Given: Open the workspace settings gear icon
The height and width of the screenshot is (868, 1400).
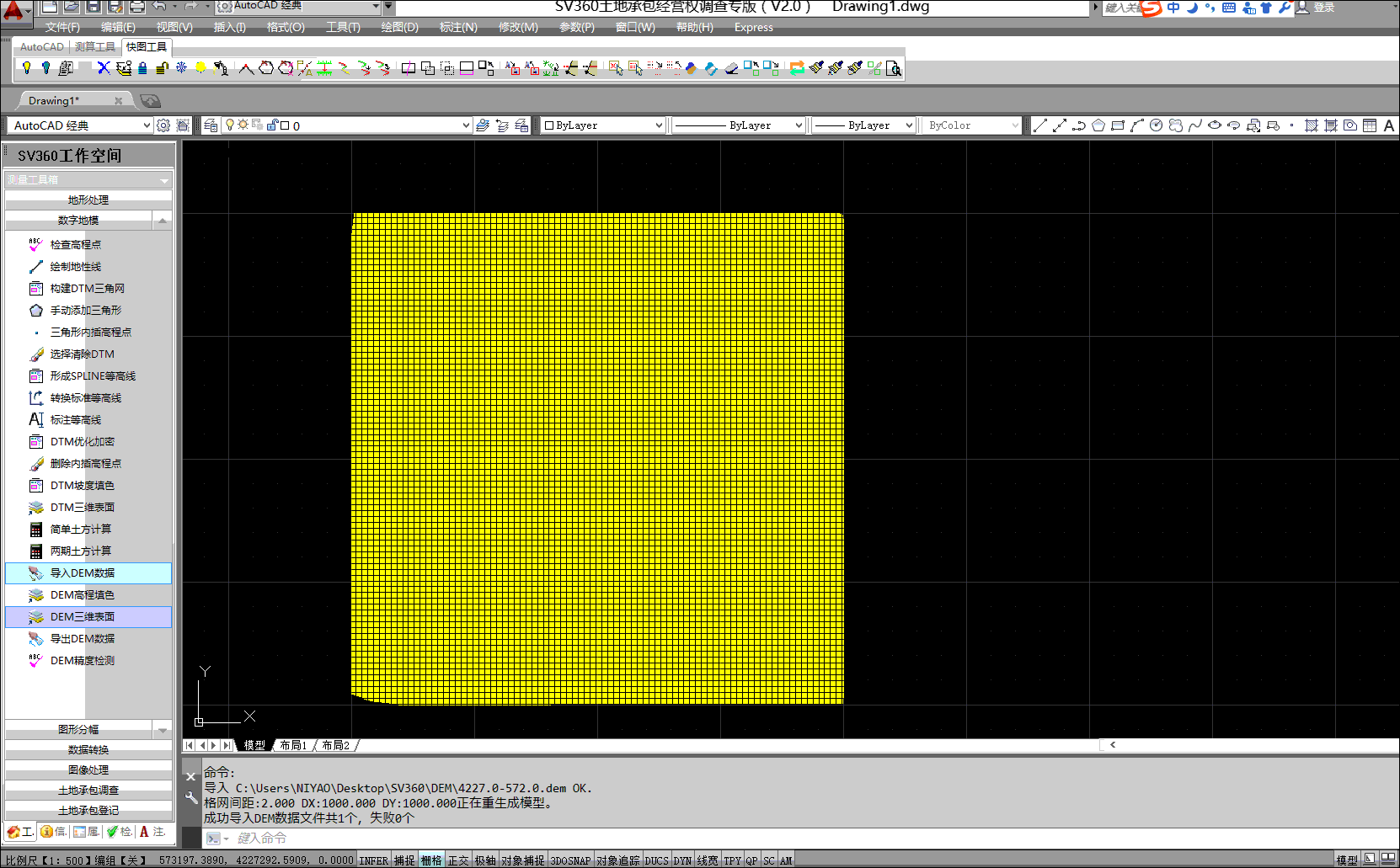Looking at the screenshot, I should pos(163,125).
